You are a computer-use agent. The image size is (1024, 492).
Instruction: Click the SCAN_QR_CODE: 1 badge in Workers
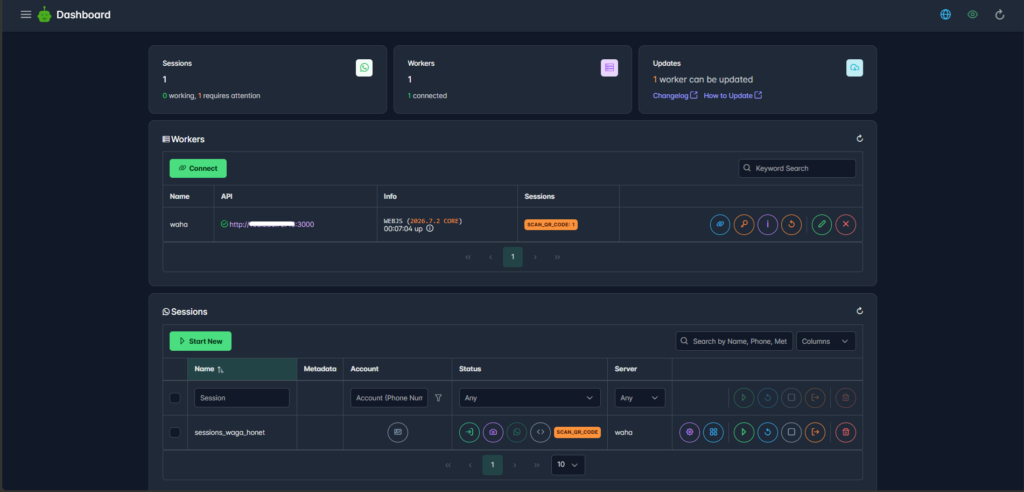[x=551, y=224]
